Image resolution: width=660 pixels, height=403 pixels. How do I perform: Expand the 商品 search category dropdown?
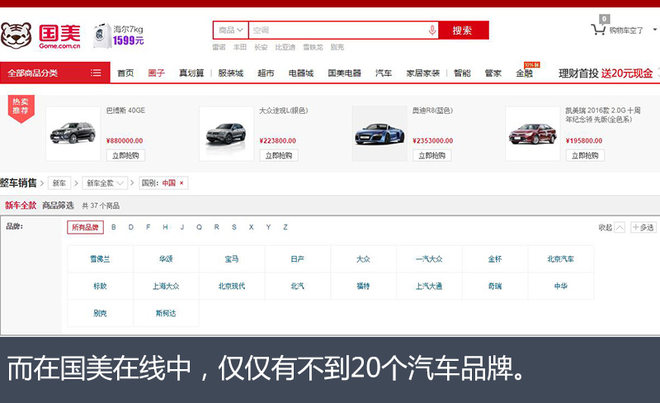[x=231, y=30]
